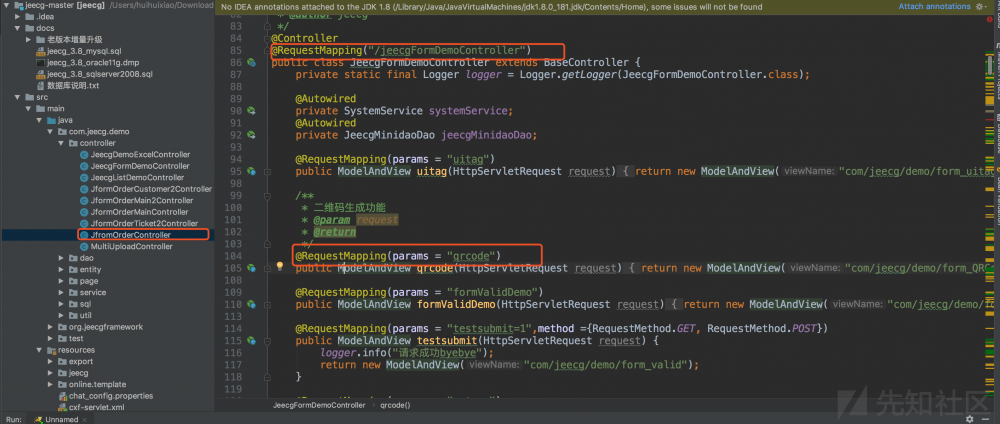Click the file icon of jeecg_3.8_oracle11g.dmp
This screenshot has height=424, width=1000.
(40, 62)
